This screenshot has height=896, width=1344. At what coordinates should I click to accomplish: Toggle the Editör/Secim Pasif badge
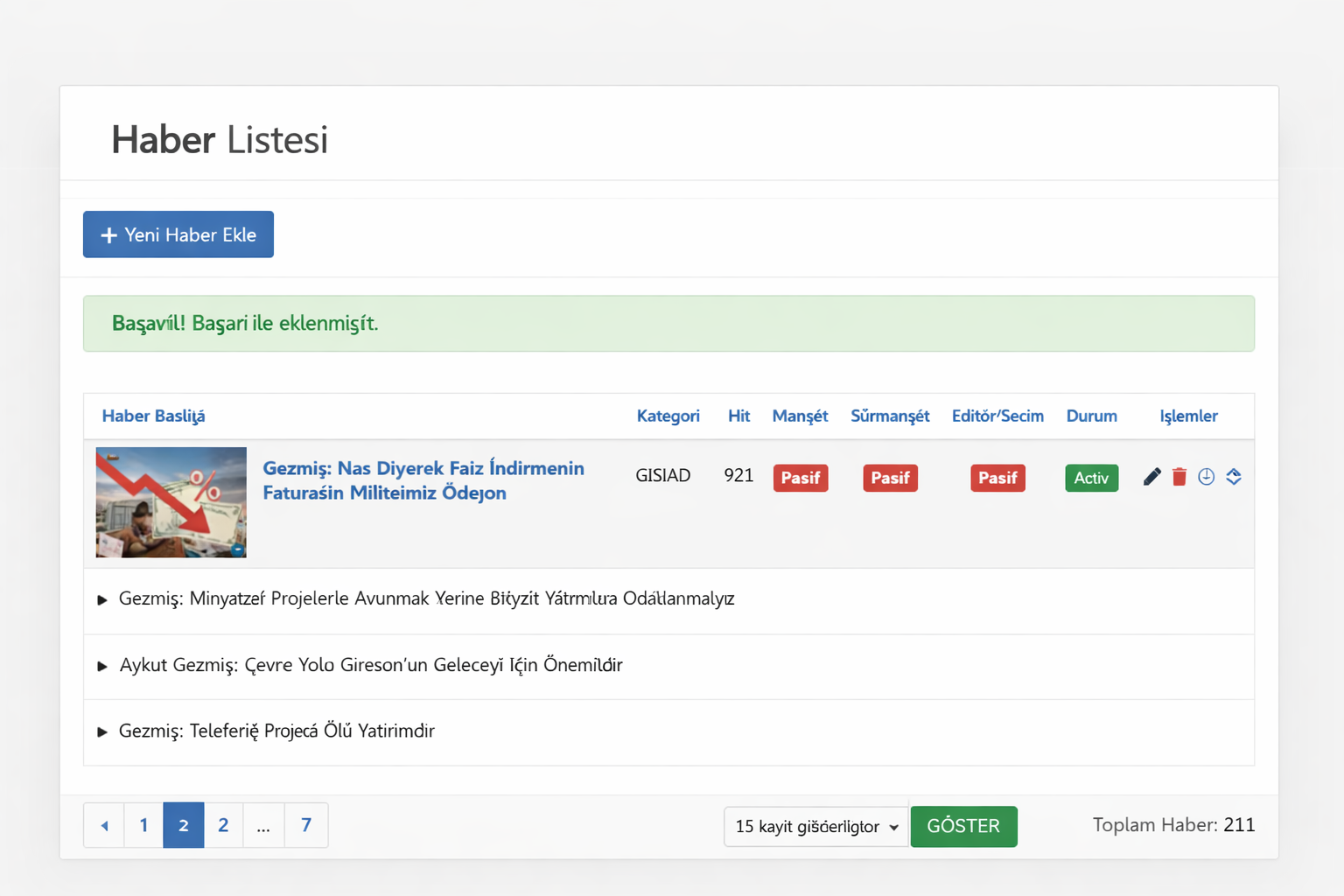tap(997, 478)
